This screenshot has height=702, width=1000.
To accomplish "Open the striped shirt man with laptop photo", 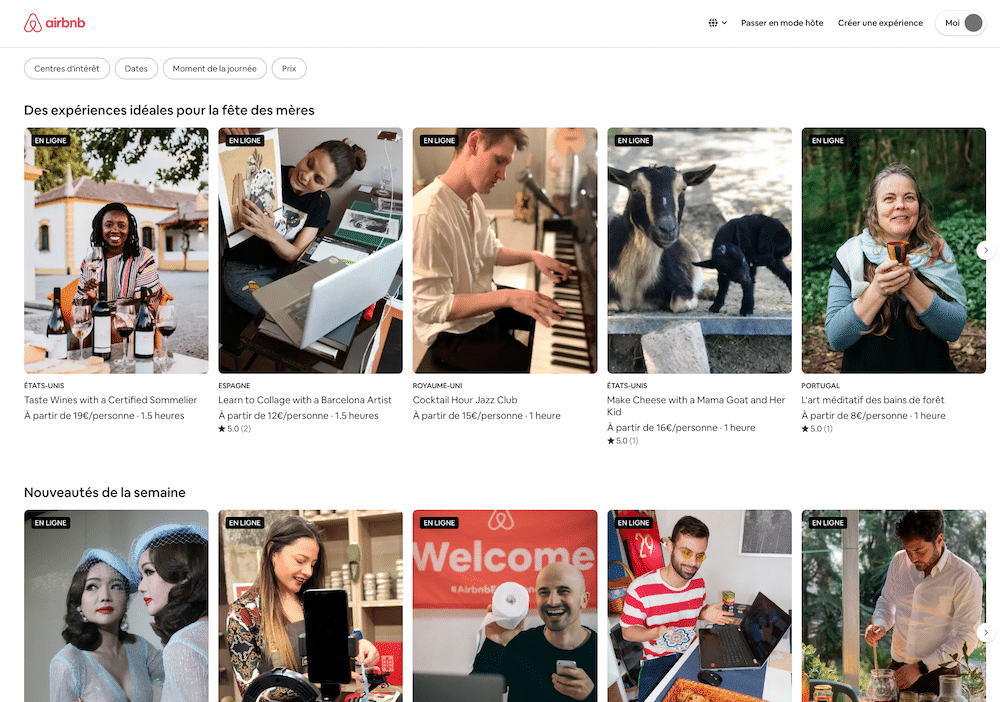I will [x=700, y=606].
